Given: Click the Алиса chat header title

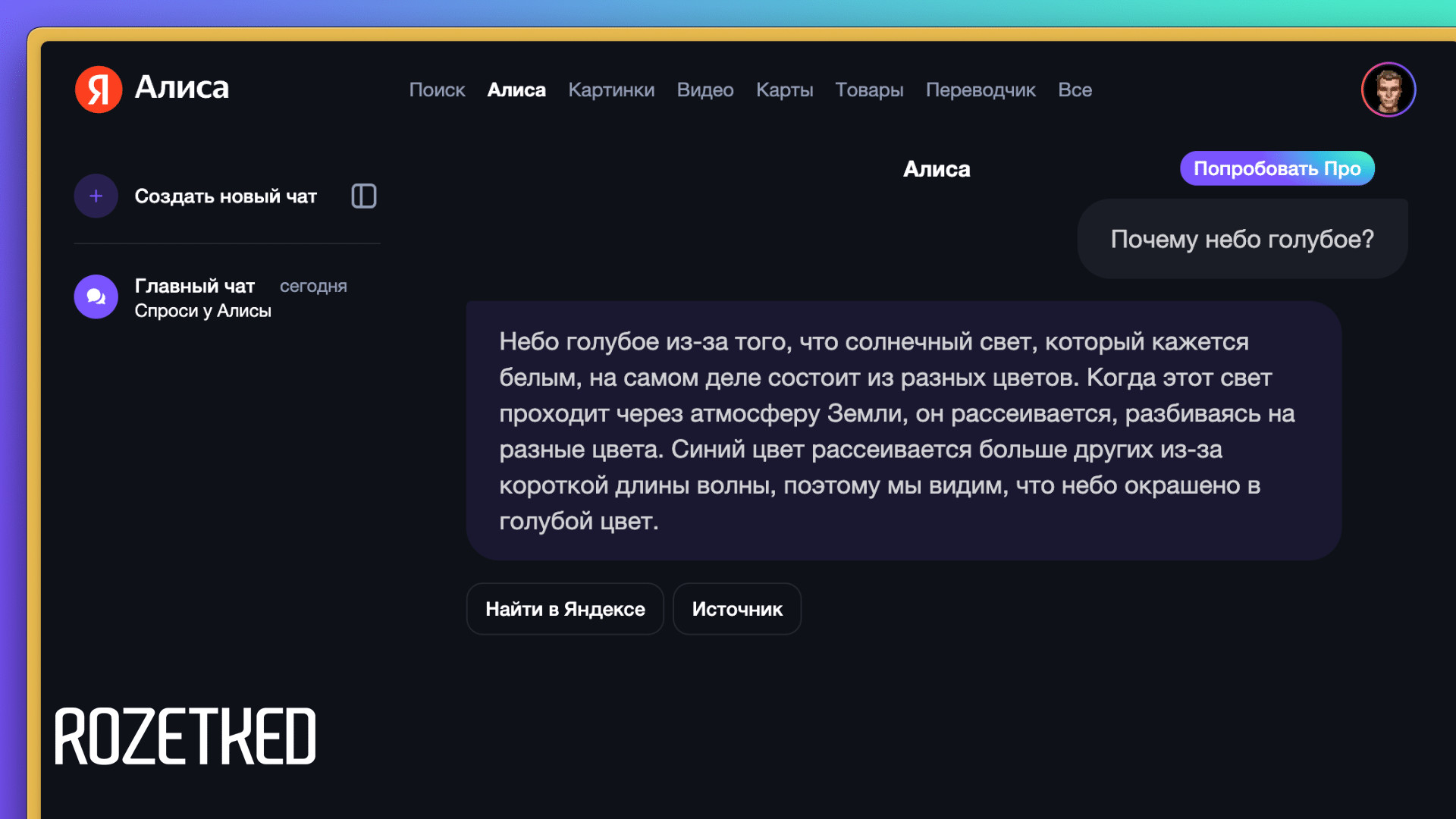Looking at the screenshot, I should coord(937,168).
